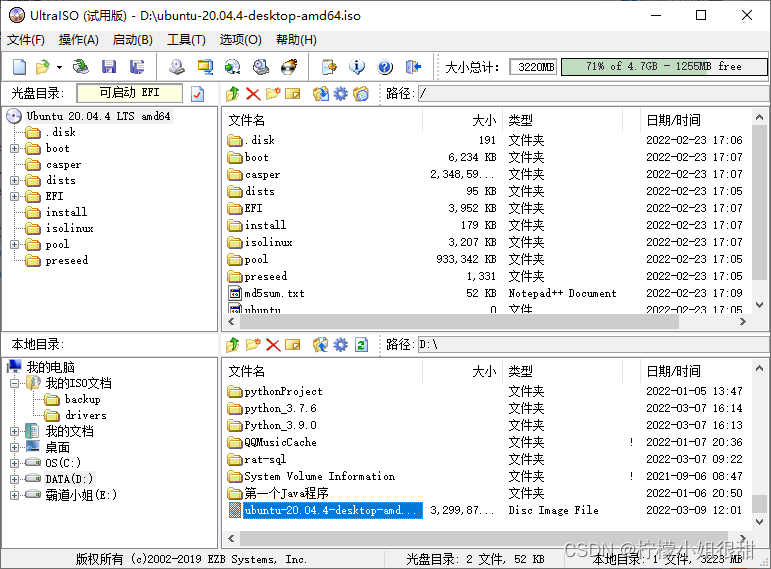Collapse the 我的ISO文档 tree node

click(15, 384)
